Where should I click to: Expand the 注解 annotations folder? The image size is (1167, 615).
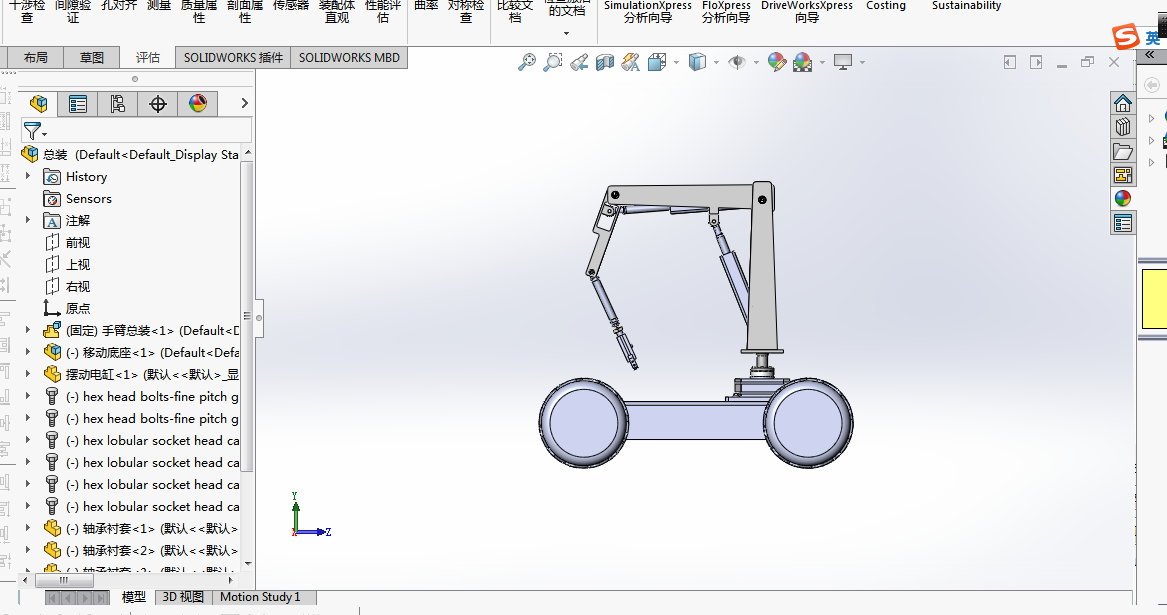click(x=28, y=220)
